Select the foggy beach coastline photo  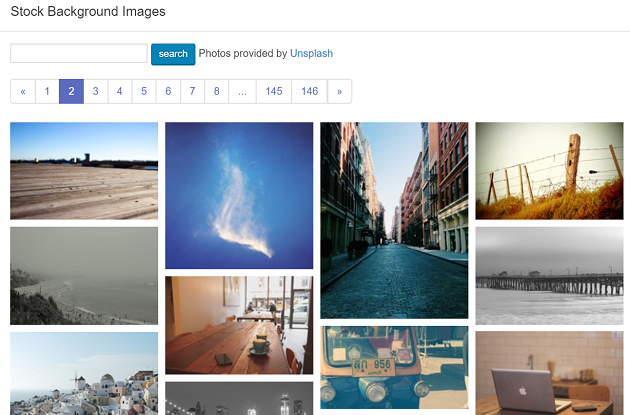coord(84,276)
